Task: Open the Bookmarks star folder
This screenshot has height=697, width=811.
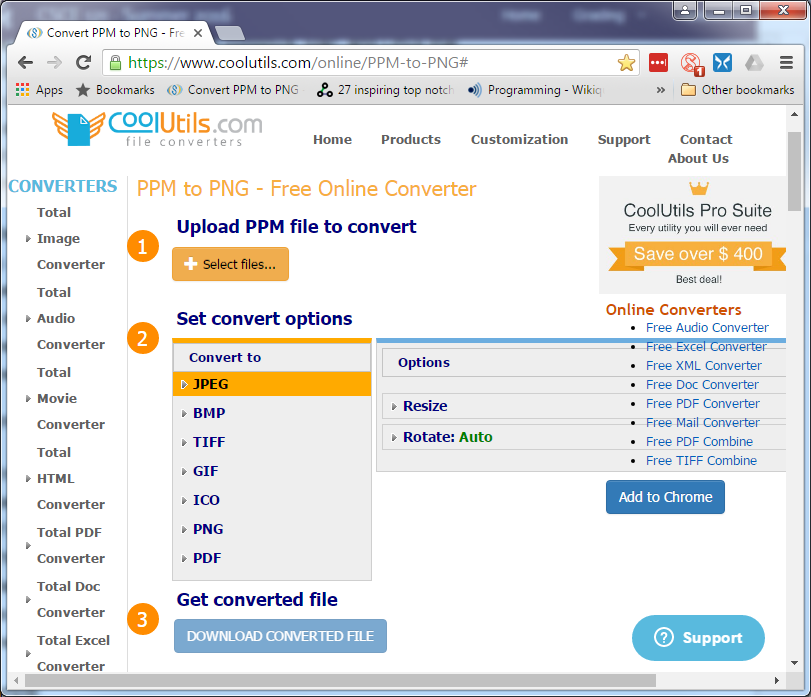Action: coord(115,90)
